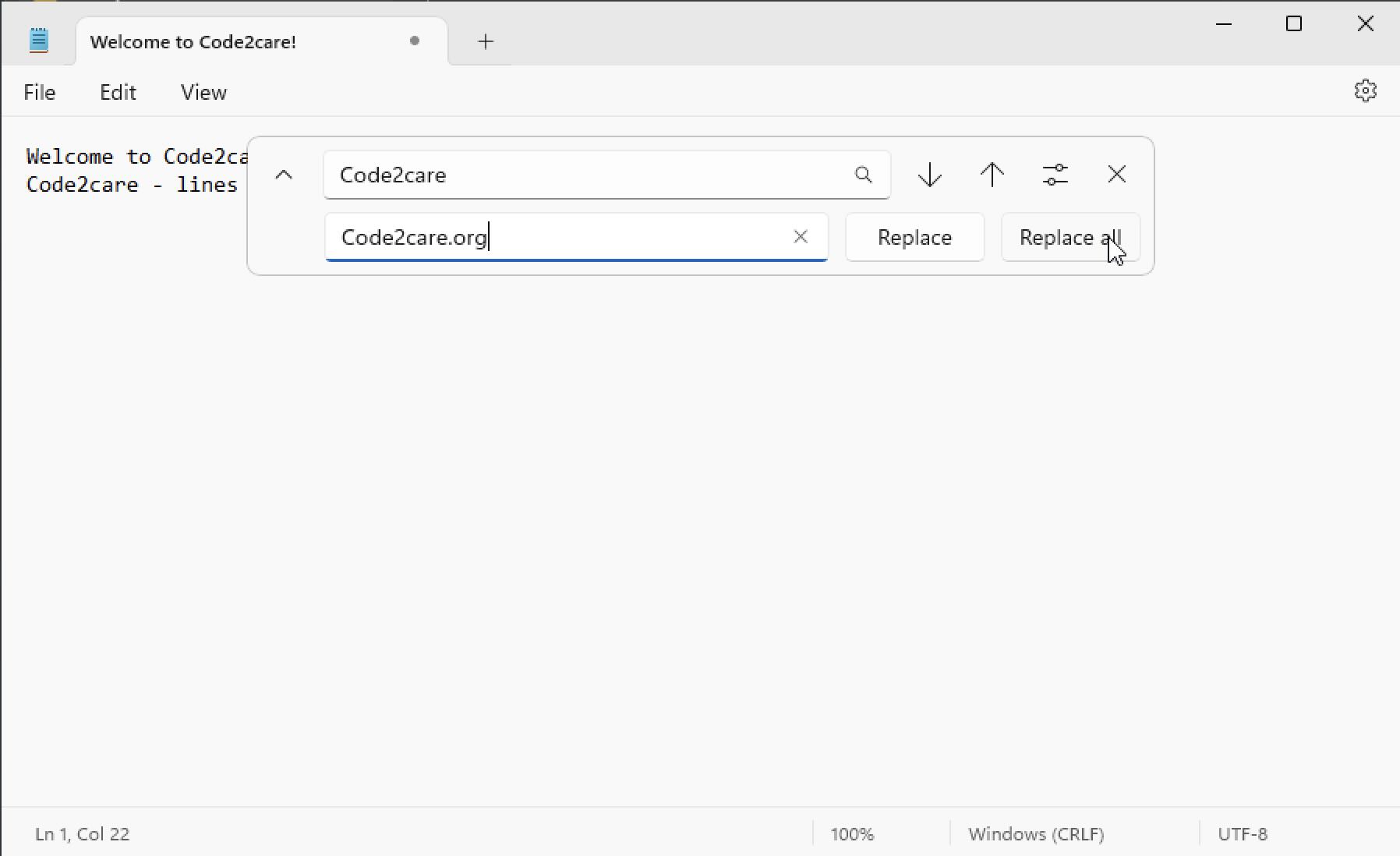The width and height of the screenshot is (1400, 856).
Task: Open Notepad settings via gear icon
Action: [x=1366, y=90]
